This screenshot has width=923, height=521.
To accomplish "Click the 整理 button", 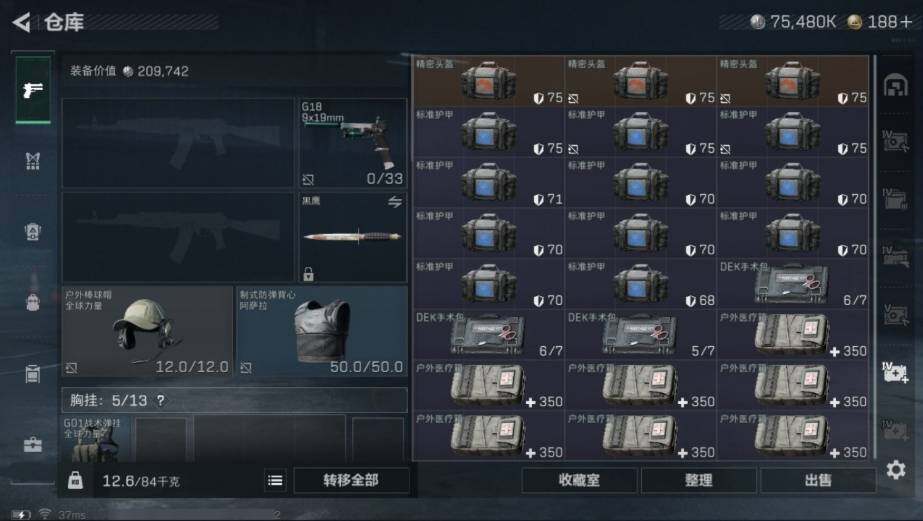I will [x=698, y=480].
